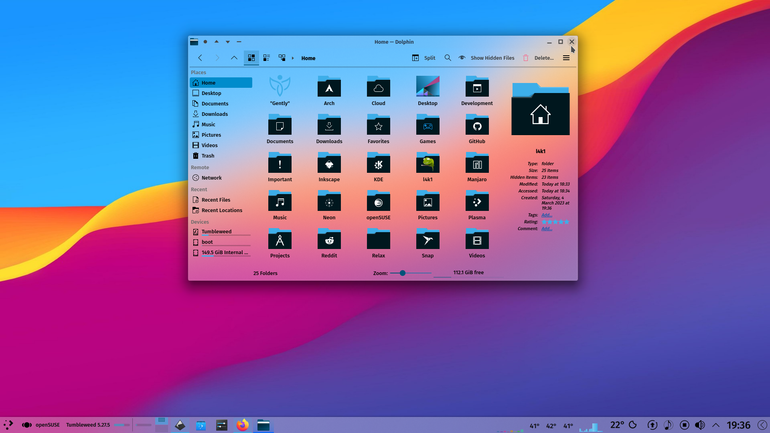Open the hamburger menu
The height and width of the screenshot is (433, 770).
566,58
